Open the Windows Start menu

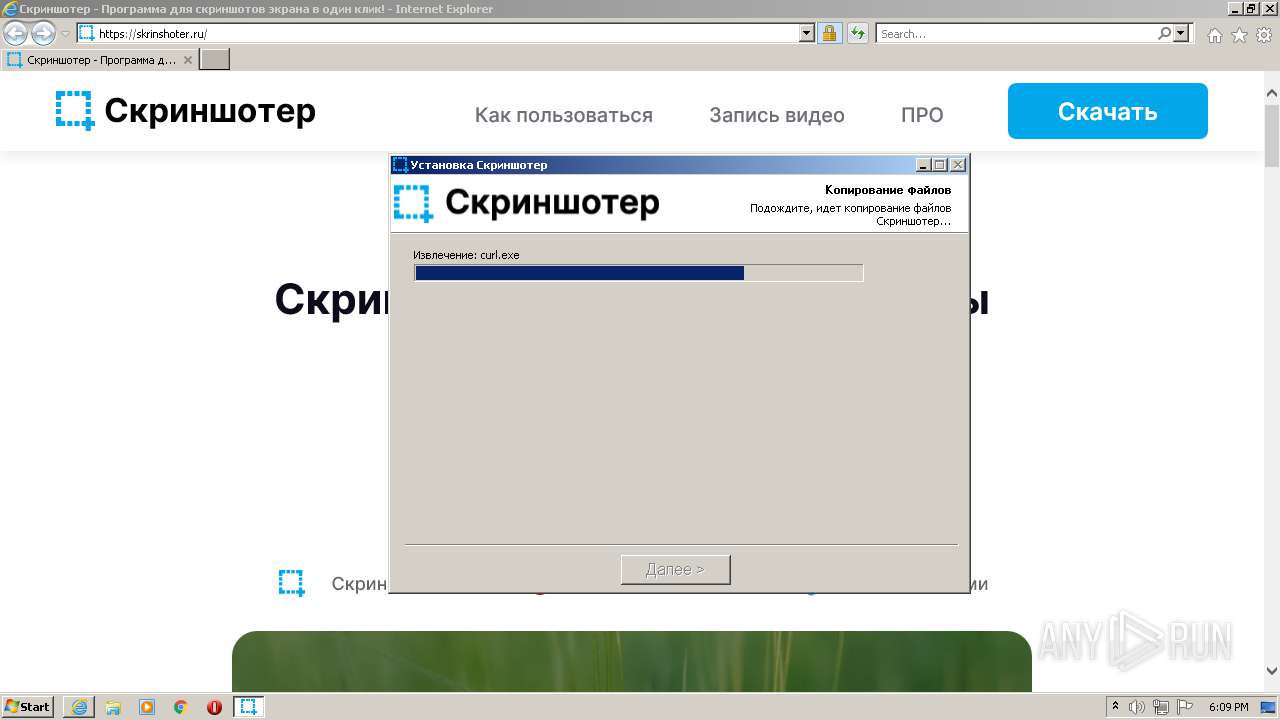point(28,706)
